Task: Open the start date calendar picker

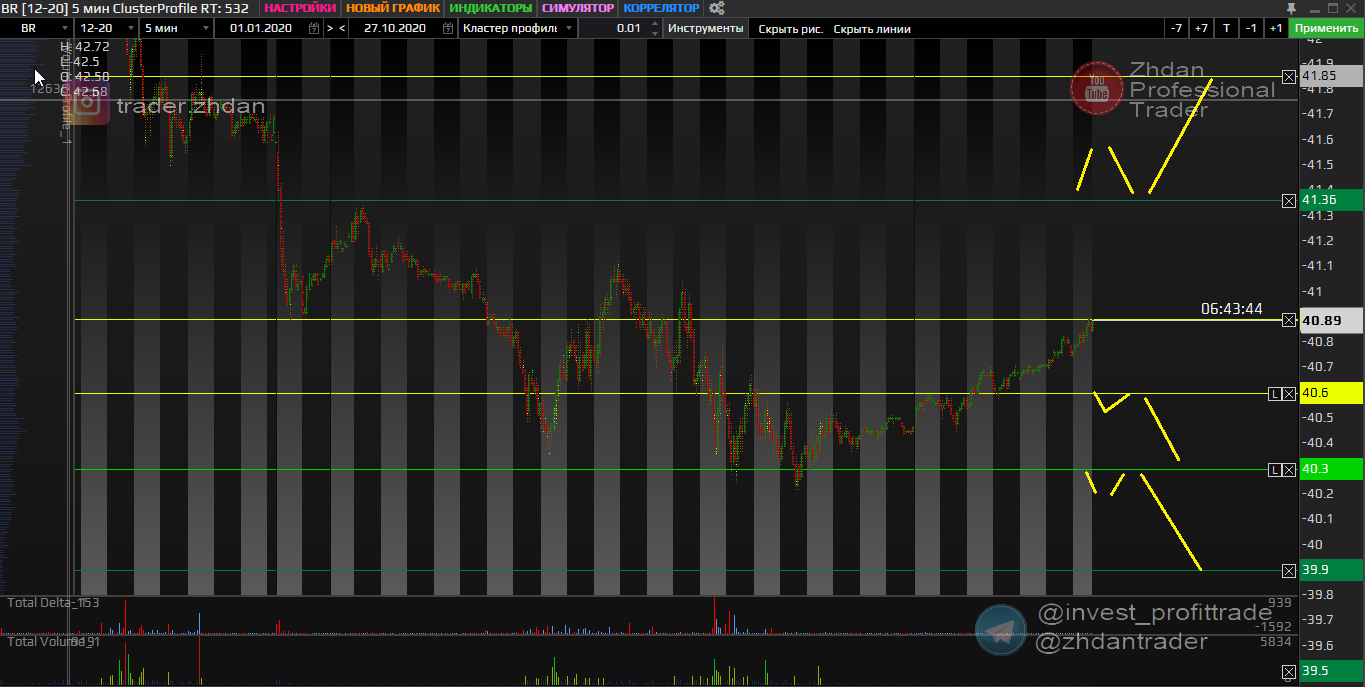Action: click(315, 28)
